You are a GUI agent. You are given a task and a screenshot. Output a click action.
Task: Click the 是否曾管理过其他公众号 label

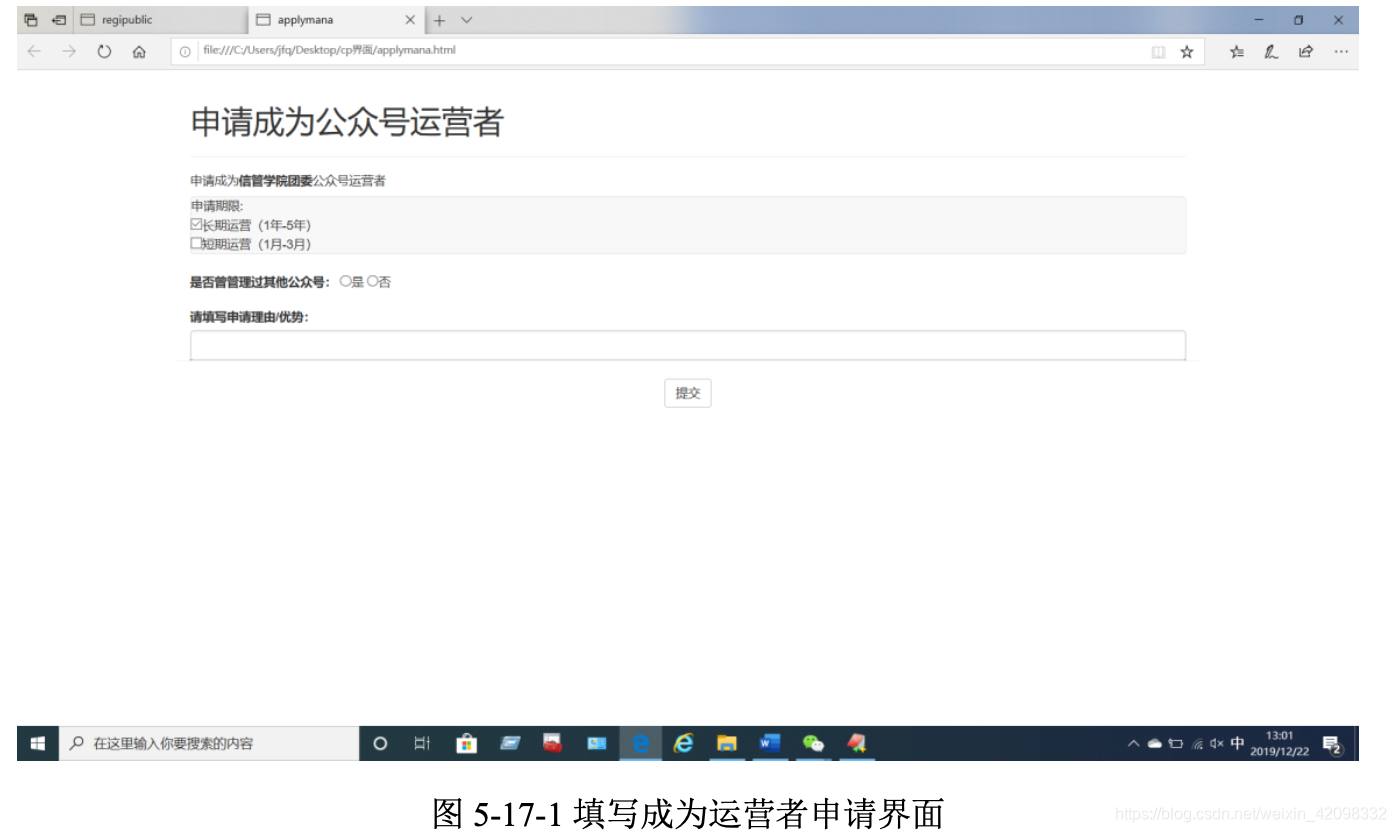click(260, 282)
